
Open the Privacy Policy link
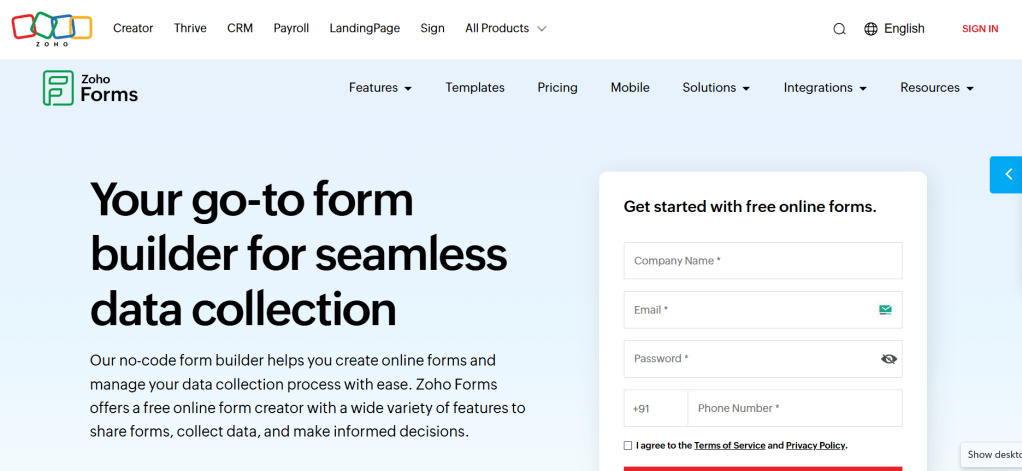tap(816, 446)
